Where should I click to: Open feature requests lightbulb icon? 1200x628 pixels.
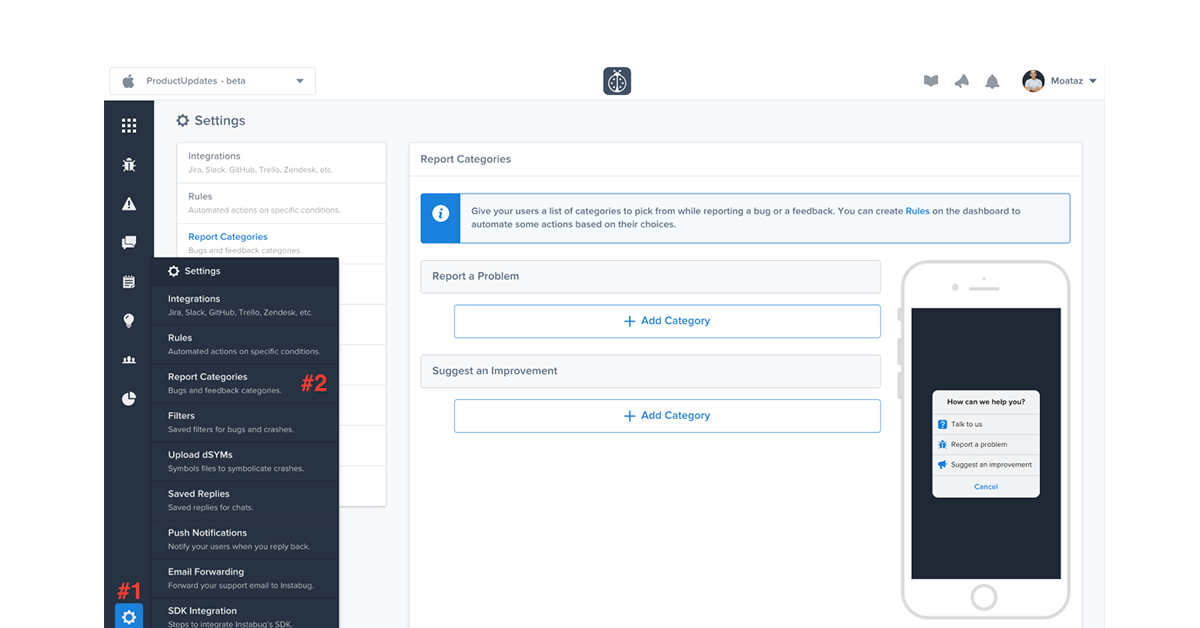pyautogui.click(x=129, y=321)
